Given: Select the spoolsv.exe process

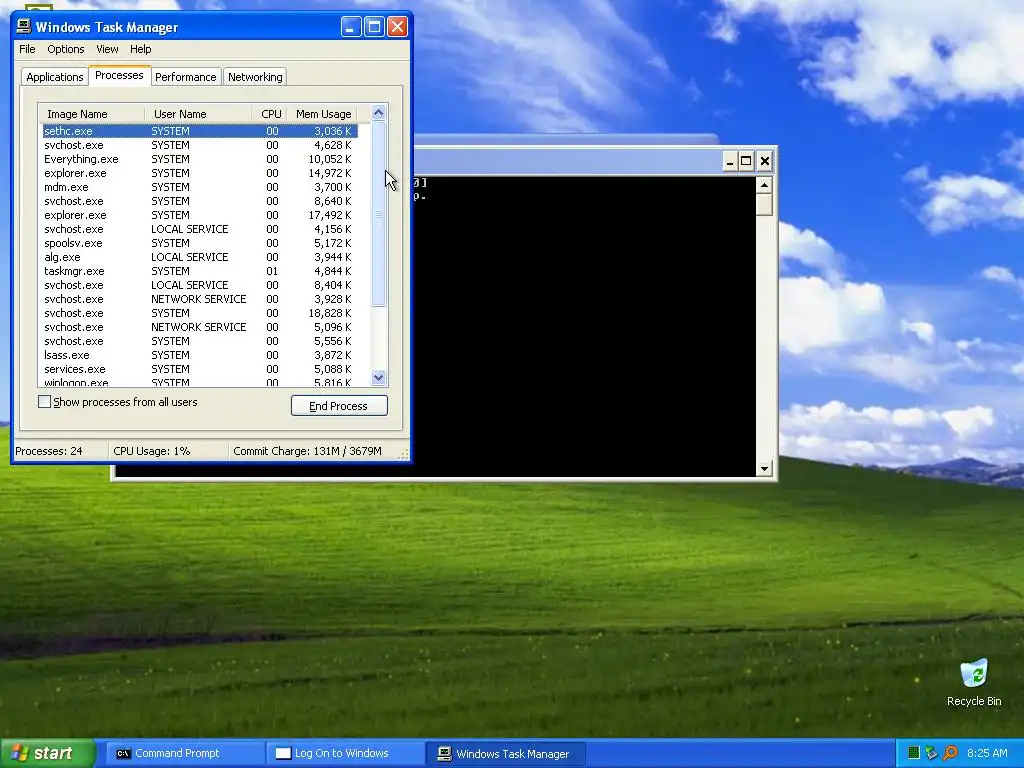Looking at the screenshot, I should [200, 243].
